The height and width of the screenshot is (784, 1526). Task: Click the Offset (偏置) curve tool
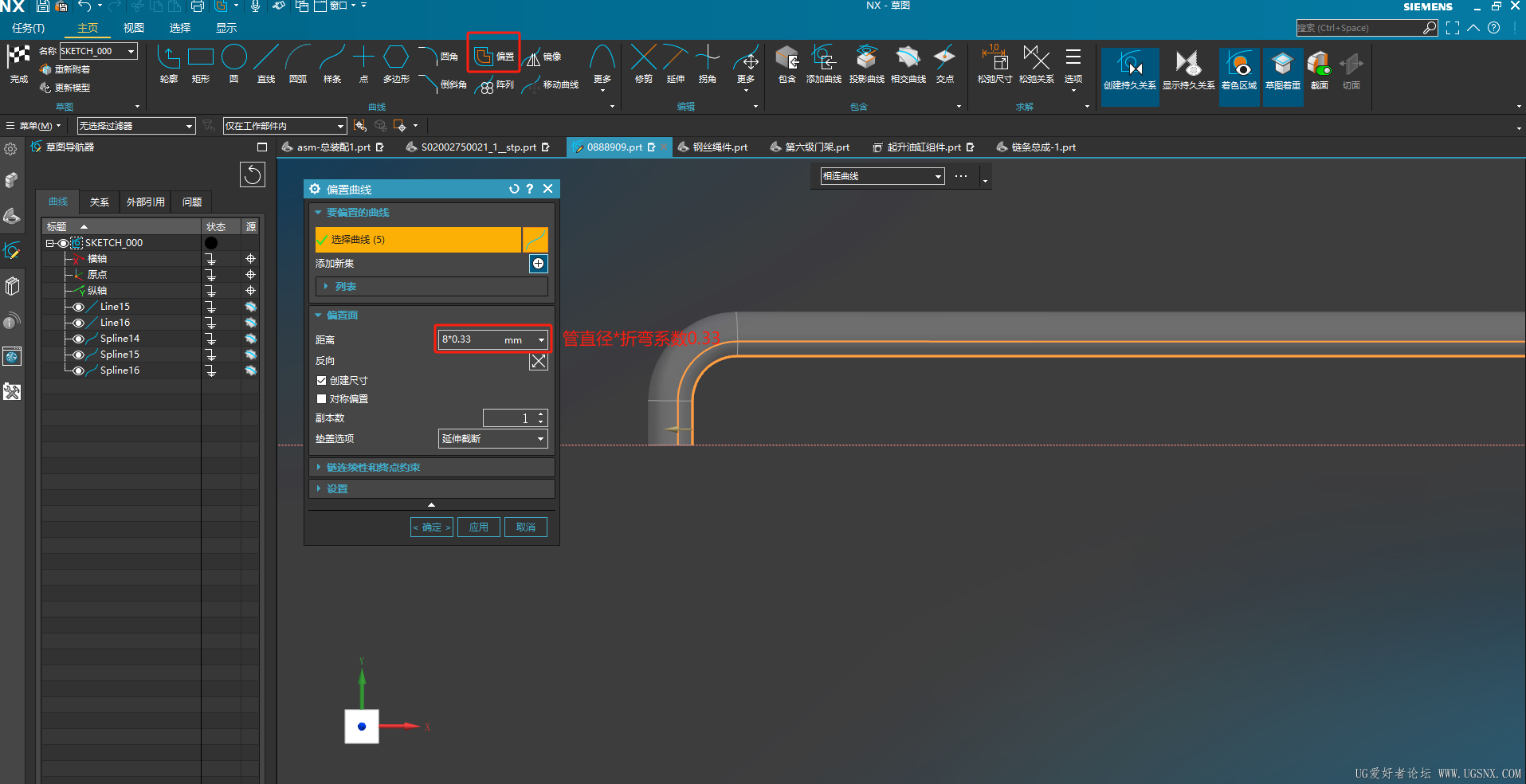(493, 56)
